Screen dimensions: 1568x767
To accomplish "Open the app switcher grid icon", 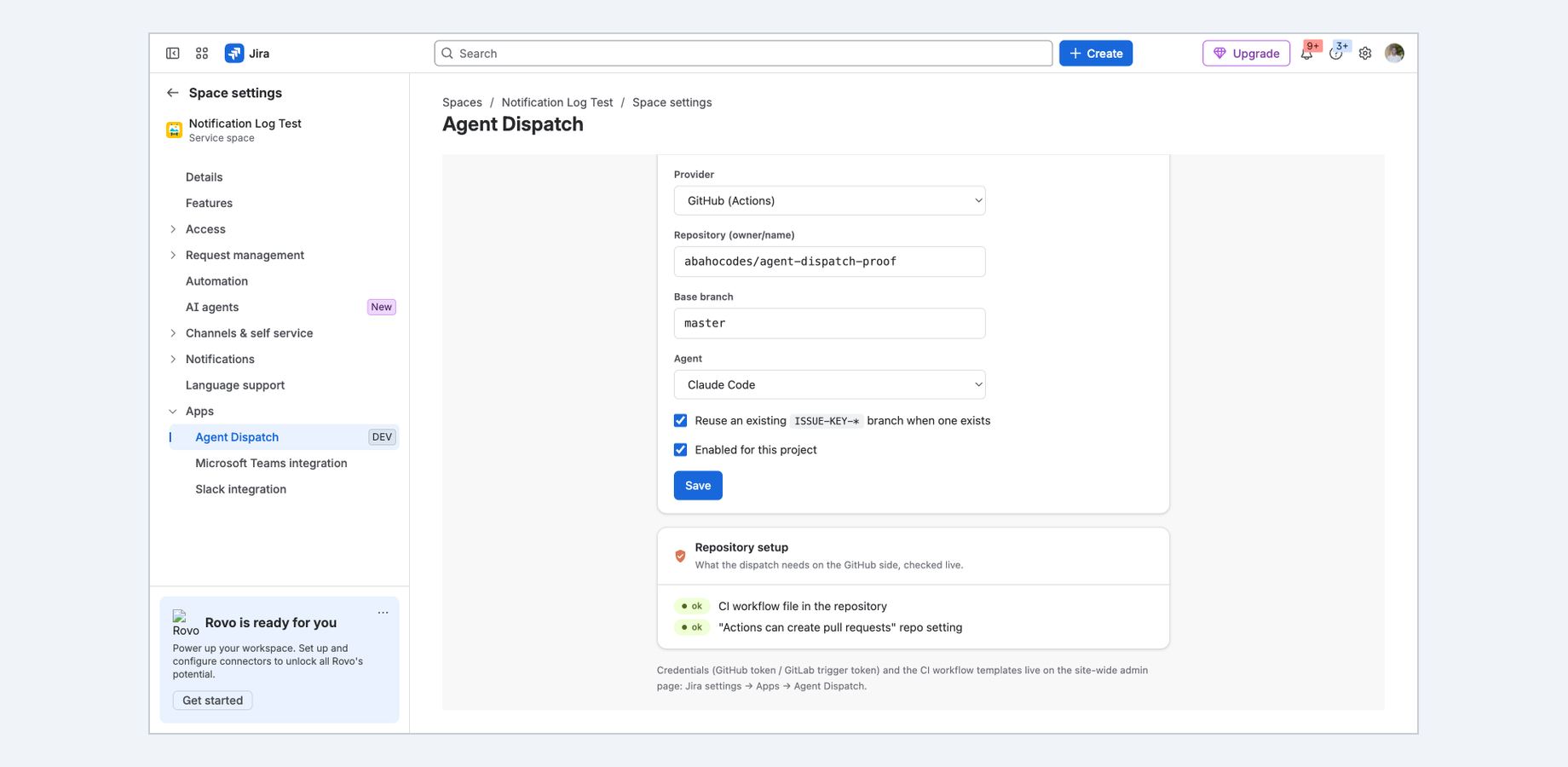I will [202, 53].
